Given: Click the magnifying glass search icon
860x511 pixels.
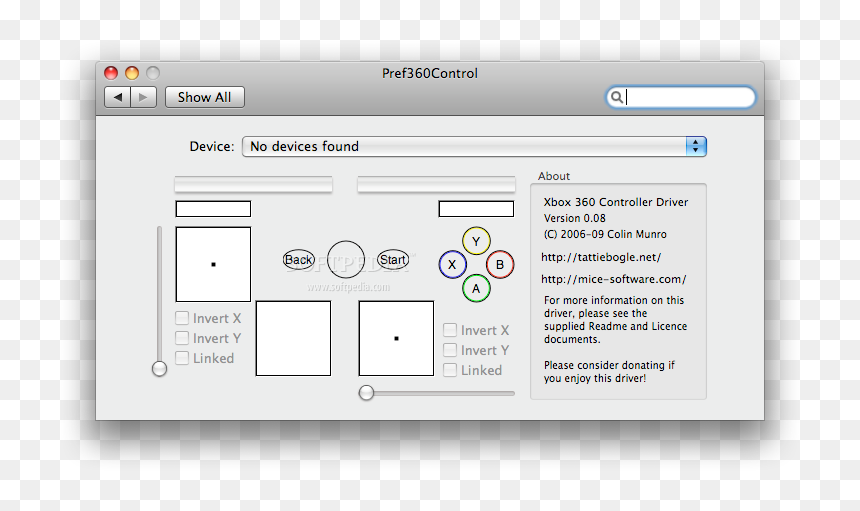Looking at the screenshot, I should (x=616, y=97).
